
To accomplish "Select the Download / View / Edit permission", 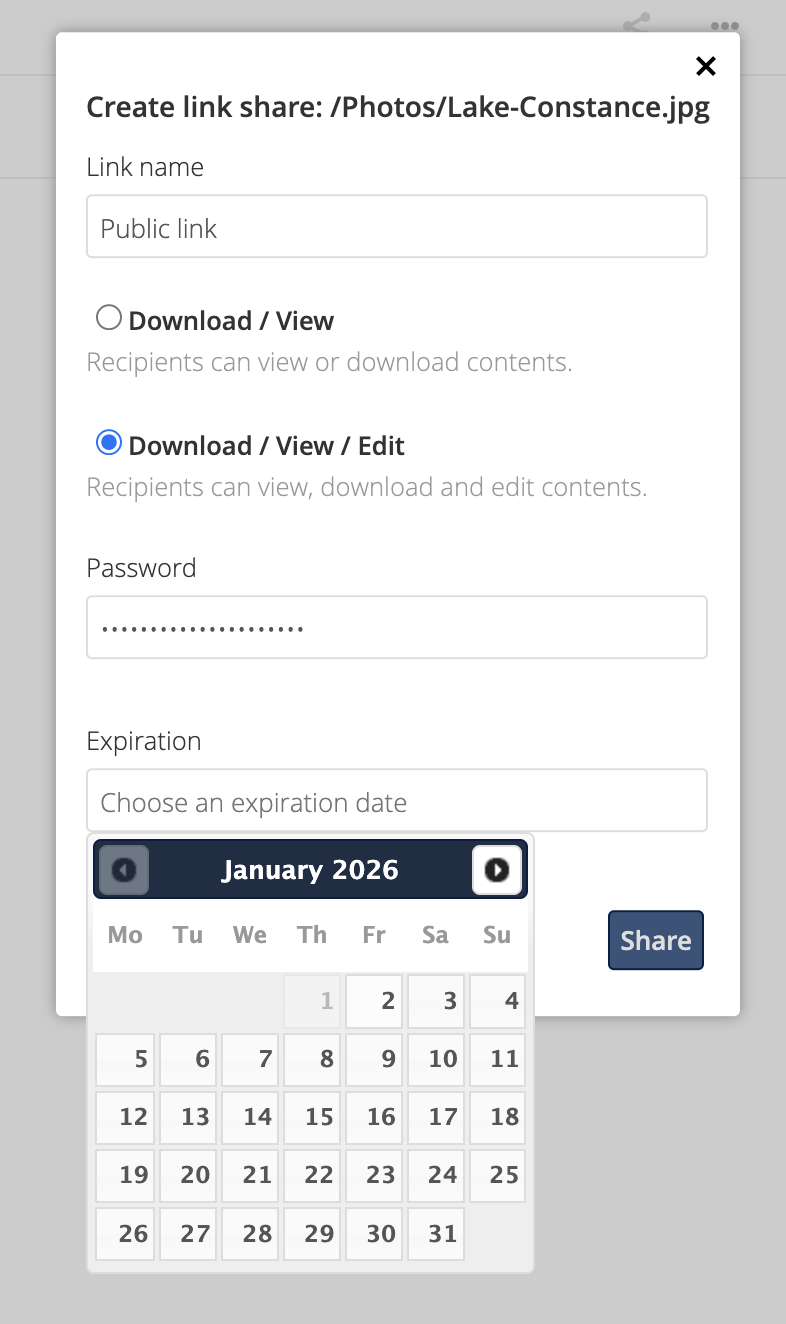I will tap(109, 442).
